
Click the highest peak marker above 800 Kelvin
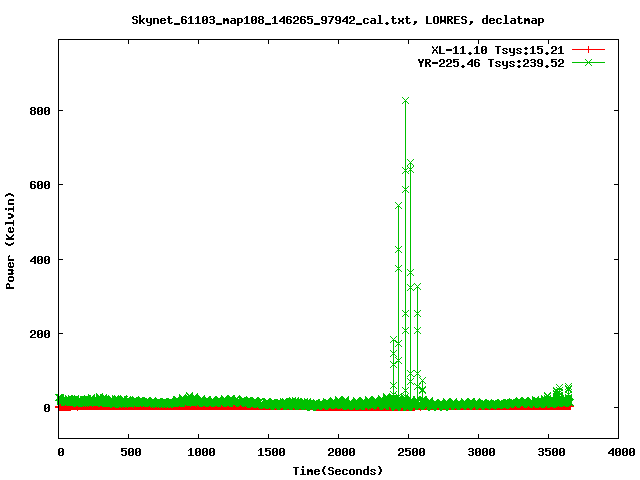pos(405,101)
